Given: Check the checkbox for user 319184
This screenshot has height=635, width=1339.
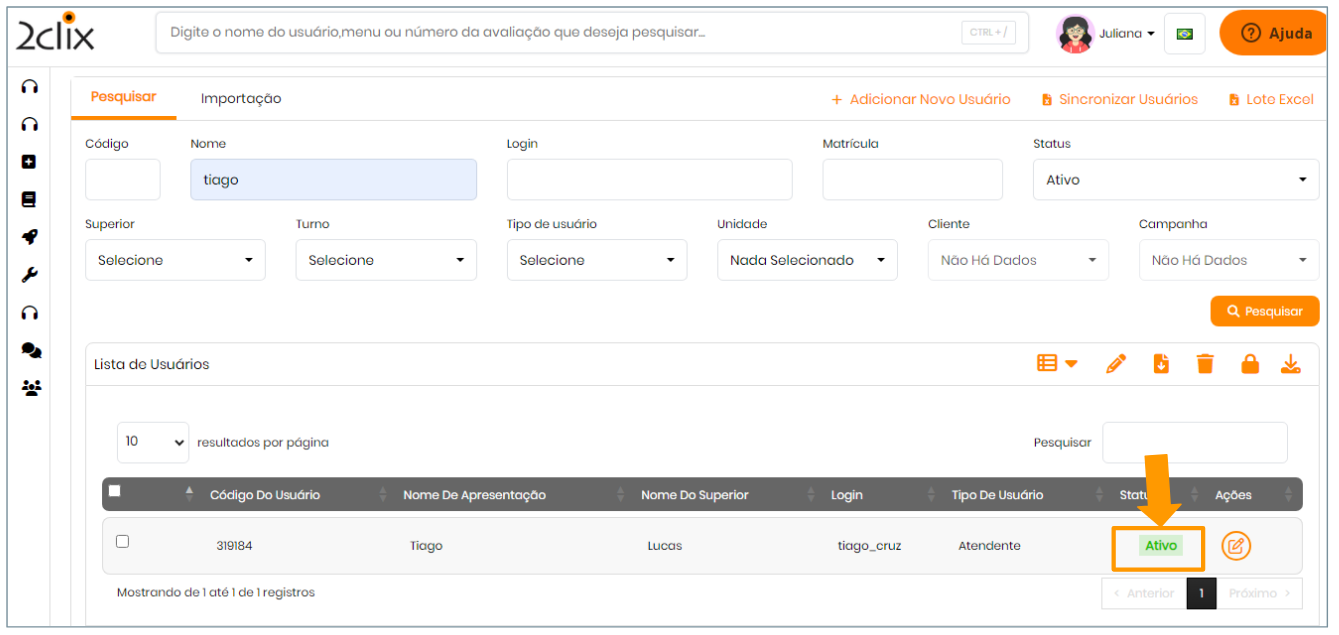Looking at the screenshot, I should (123, 542).
